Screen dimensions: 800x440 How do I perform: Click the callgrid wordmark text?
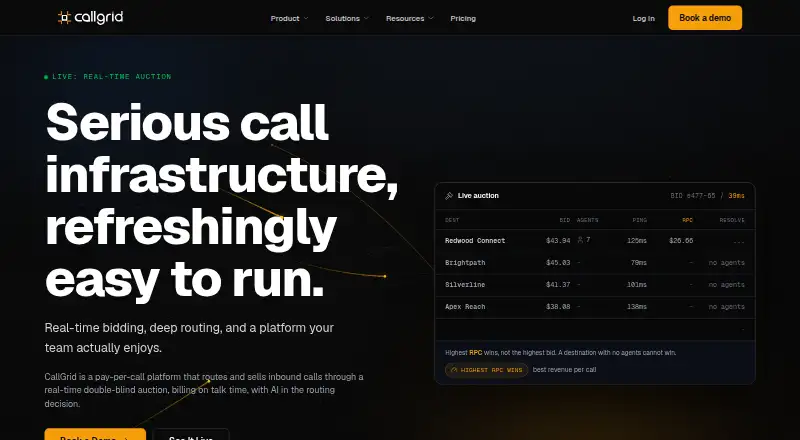pyautogui.click(x=98, y=18)
